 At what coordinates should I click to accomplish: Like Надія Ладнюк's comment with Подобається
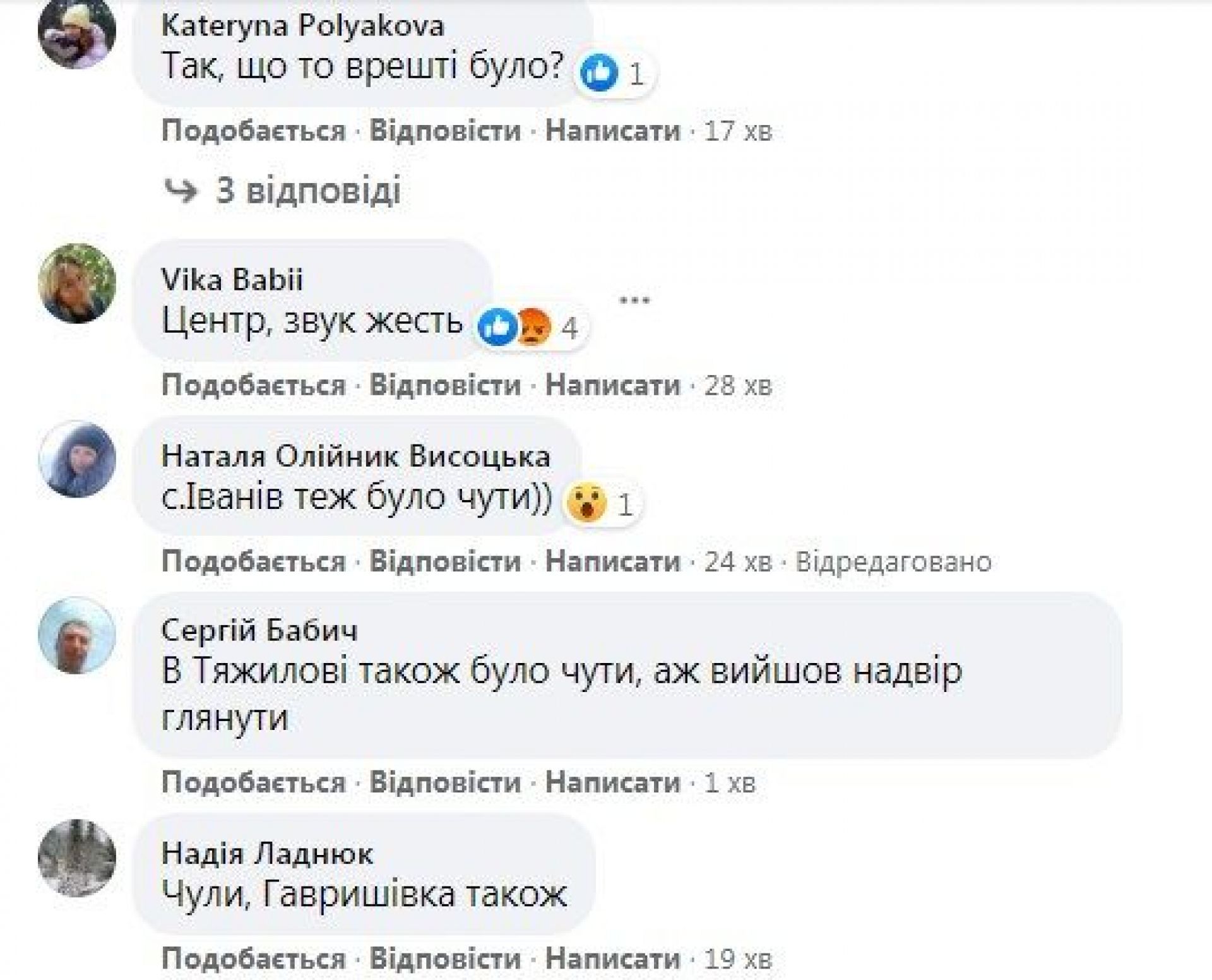click(x=254, y=959)
